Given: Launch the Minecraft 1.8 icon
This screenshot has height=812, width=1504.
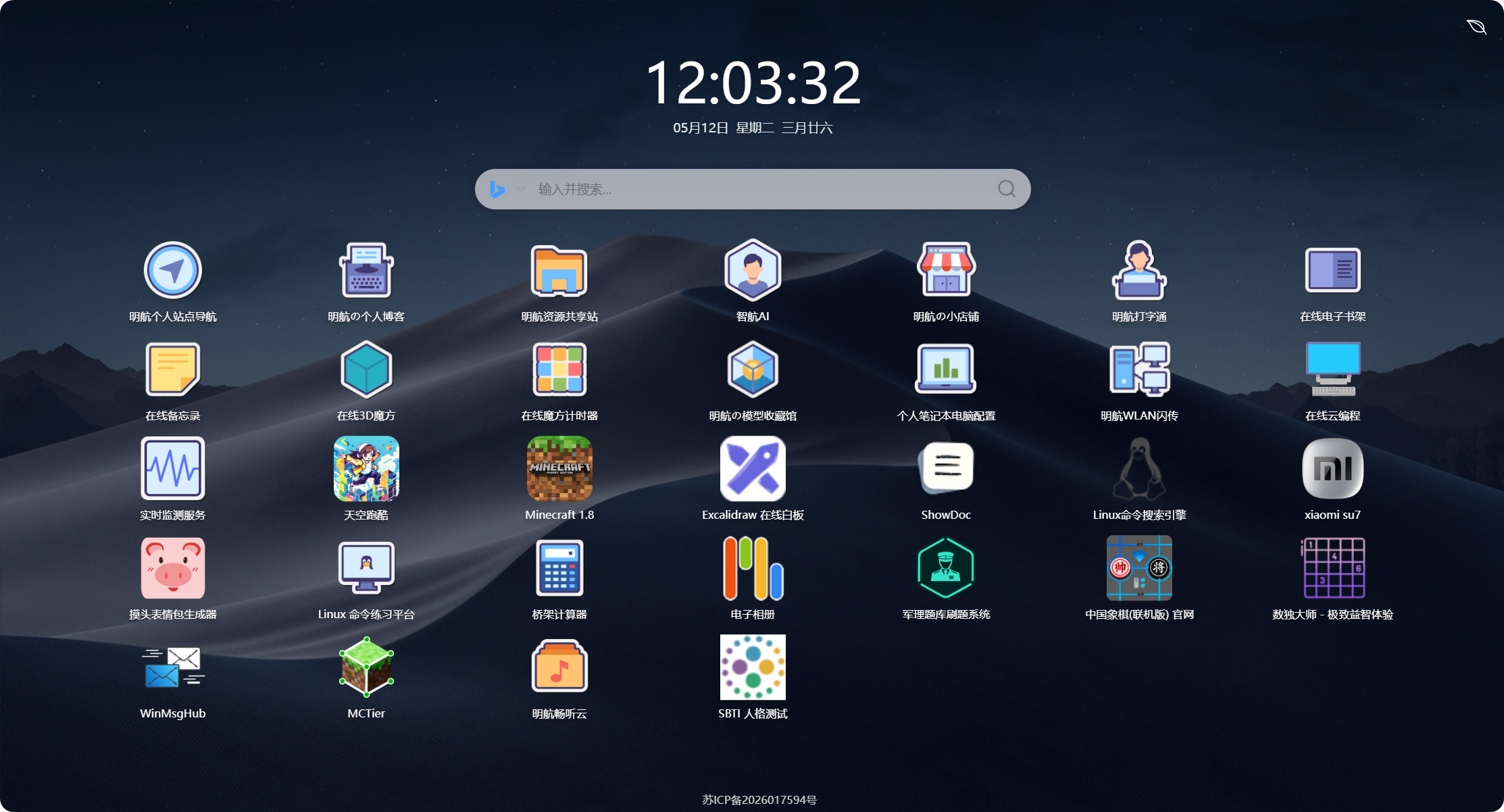Looking at the screenshot, I should point(559,469).
